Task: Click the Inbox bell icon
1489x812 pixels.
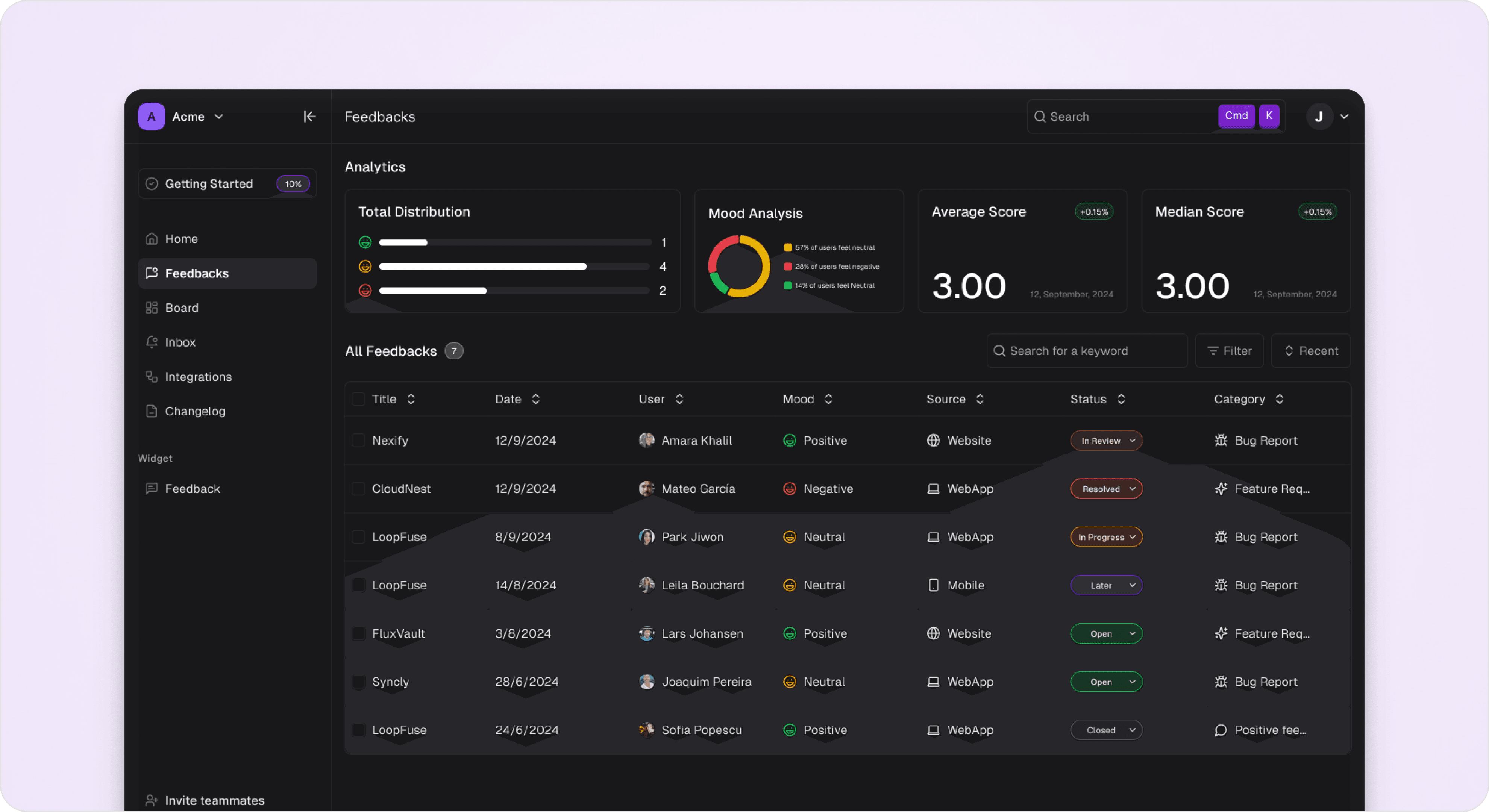Action: (x=152, y=342)
